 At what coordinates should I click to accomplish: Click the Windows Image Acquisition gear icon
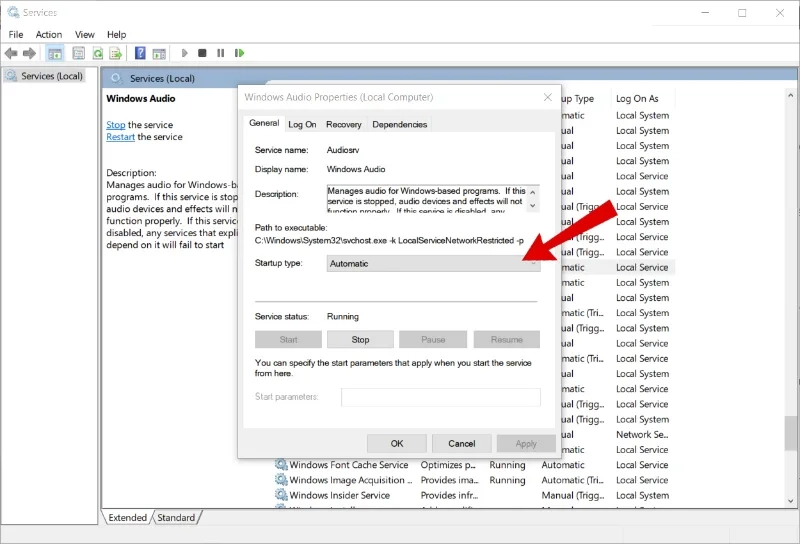(x=281, y=480)
